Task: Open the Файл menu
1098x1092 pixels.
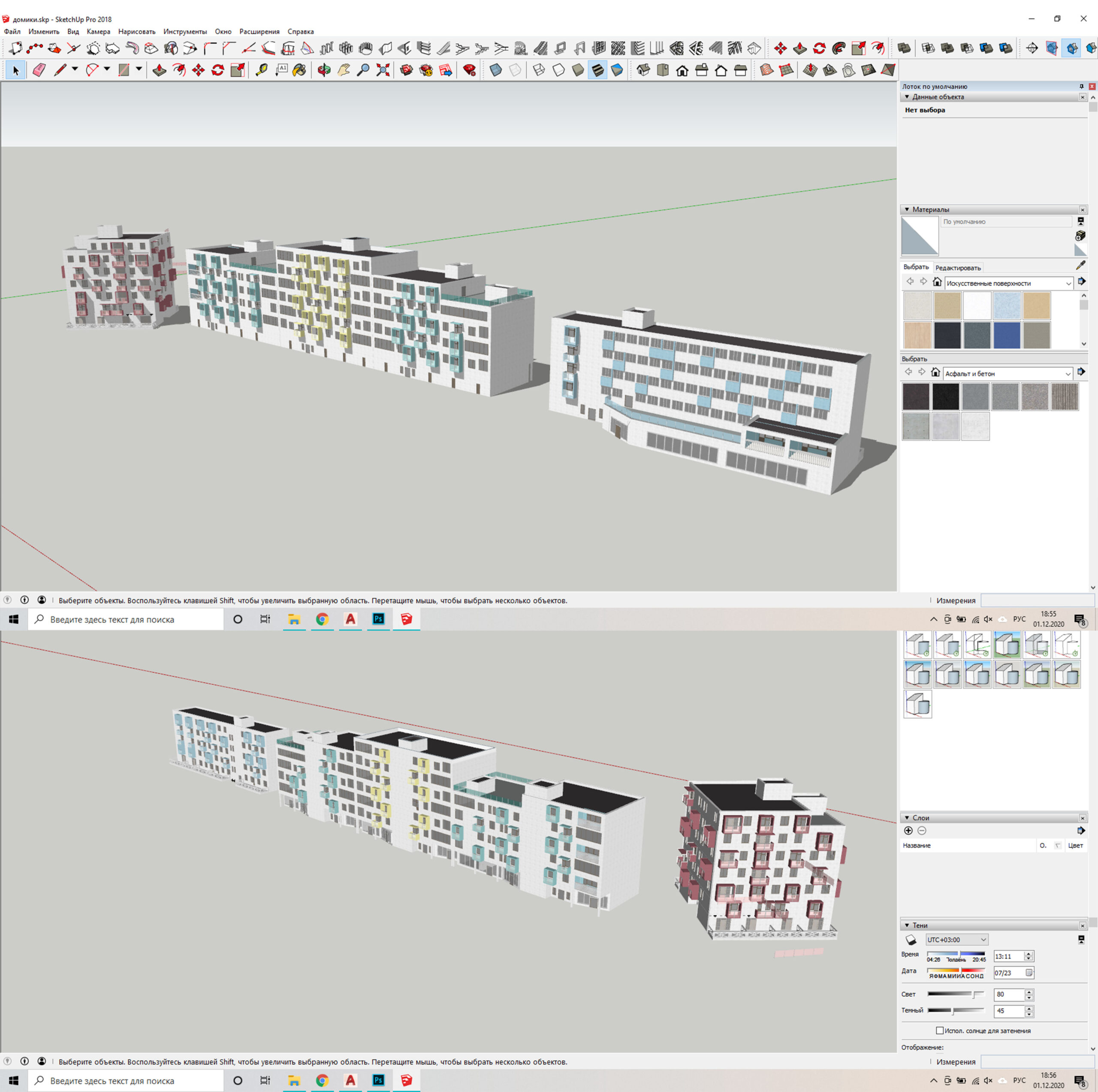Action: (x=12, y=32)
